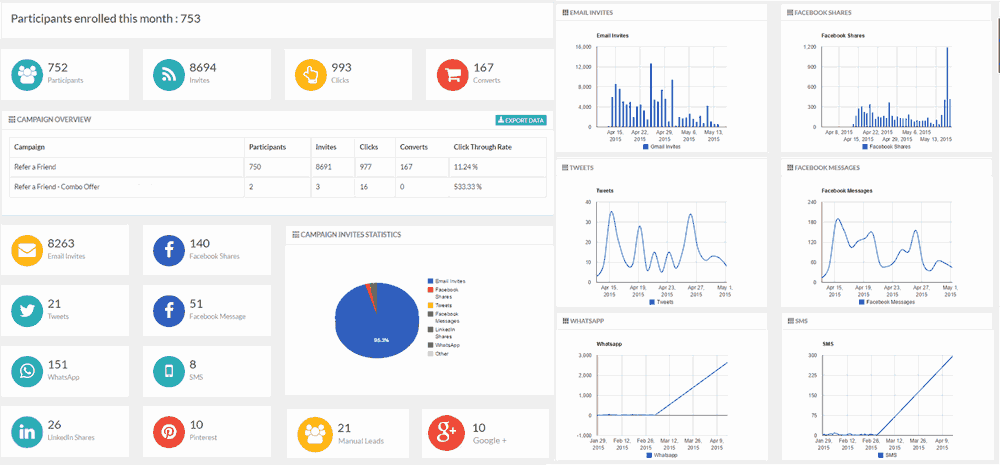Click the 'Tweets' line chart title
Screen dimensions: 1000x465
[x=604, y=191]
